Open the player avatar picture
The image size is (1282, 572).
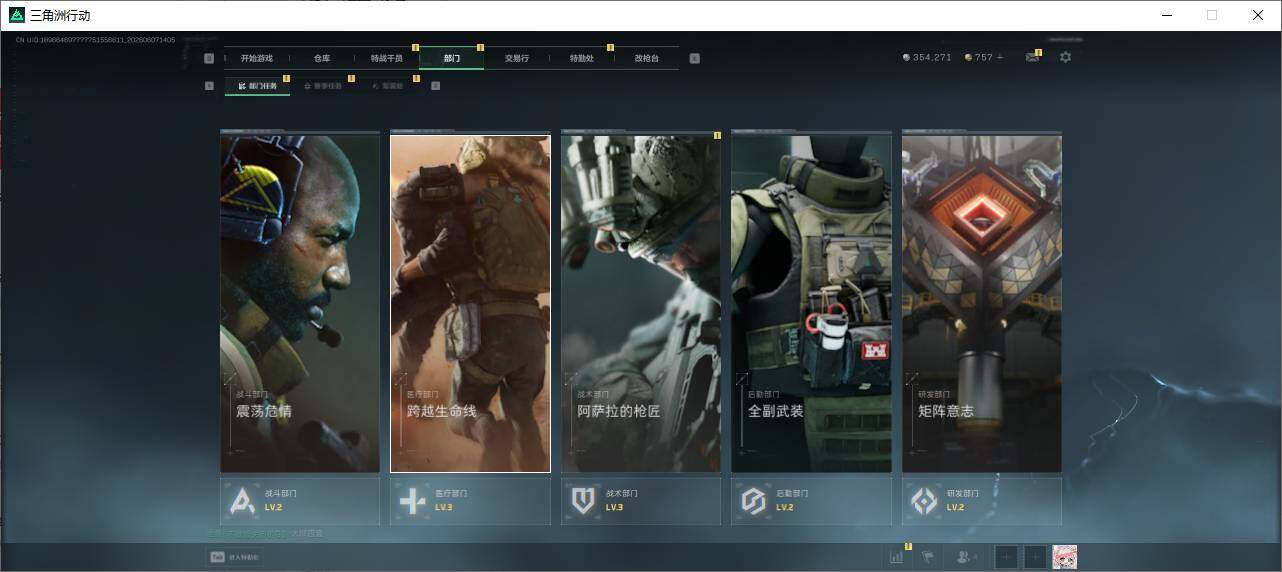1065,557
